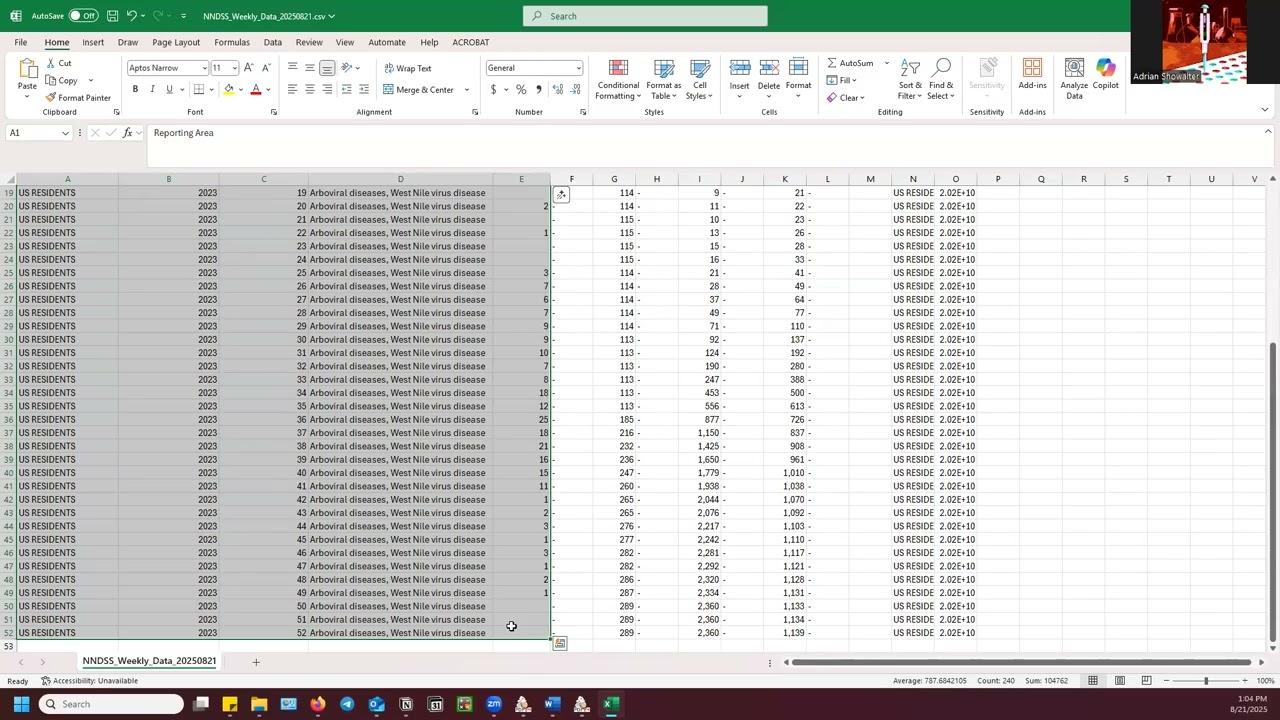Open the Windows Start menu
This screenshot has width=1280, height=720.
pyautogui.click(x=21, y=704)
